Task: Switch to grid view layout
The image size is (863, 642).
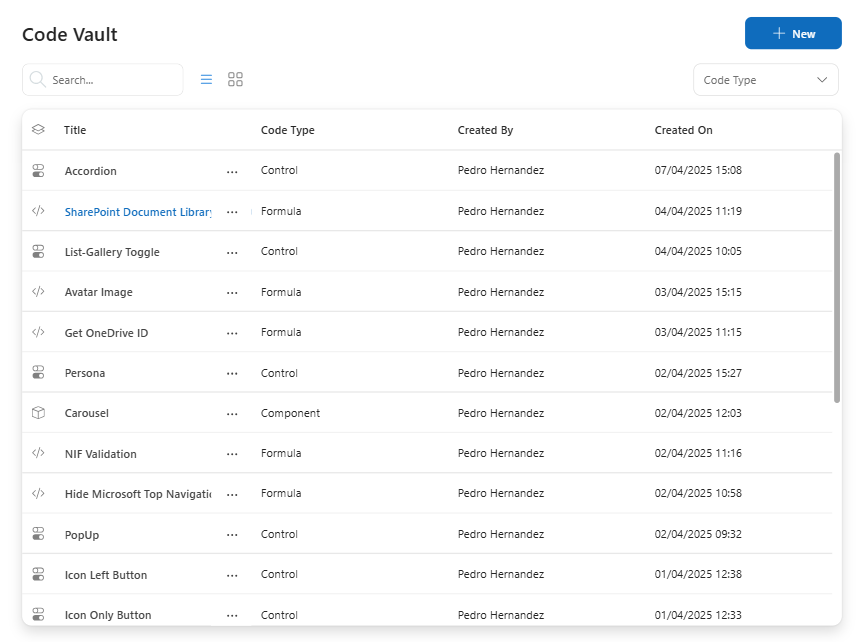Action: tap(235, 79)
